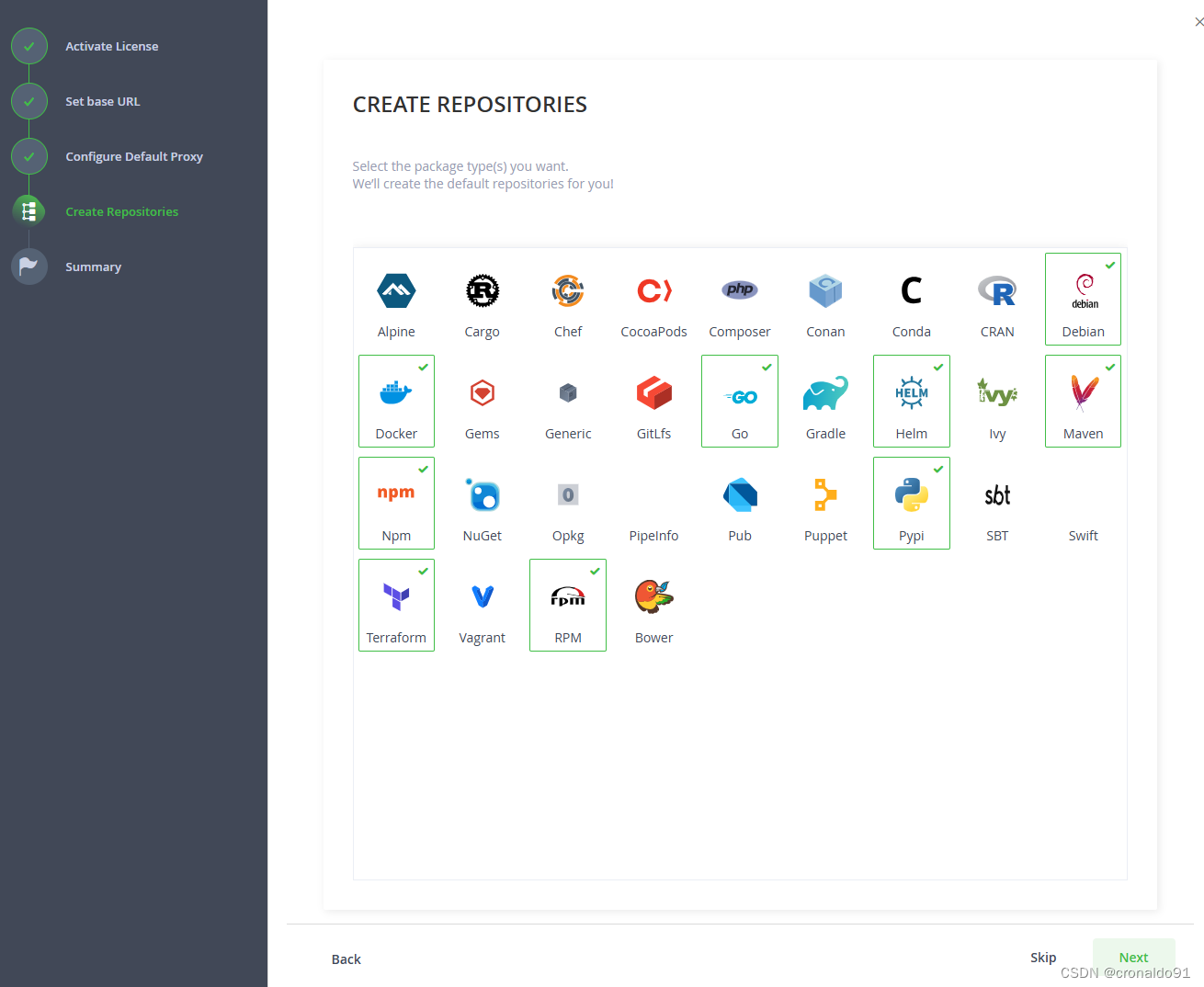Select the Alpine package type
This screenshot has height=987, width=1204.
(x=396, y=300)
